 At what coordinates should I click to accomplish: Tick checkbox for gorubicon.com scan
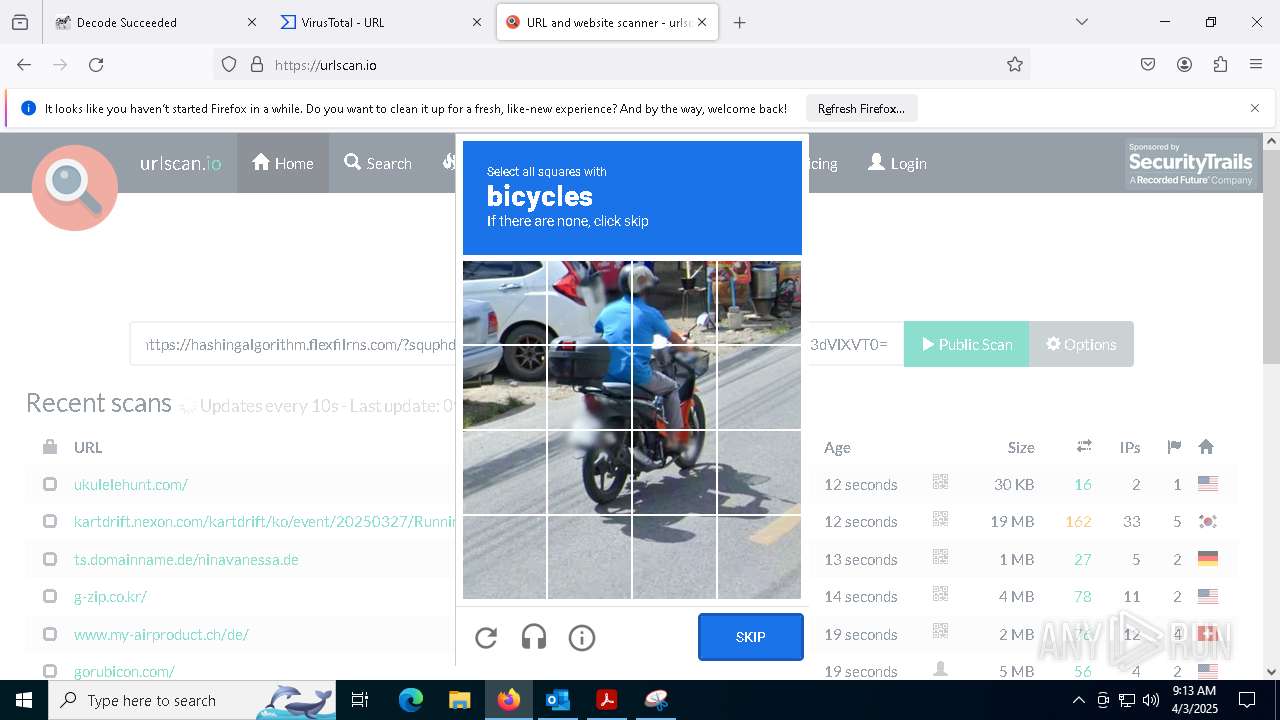(50, 671)
